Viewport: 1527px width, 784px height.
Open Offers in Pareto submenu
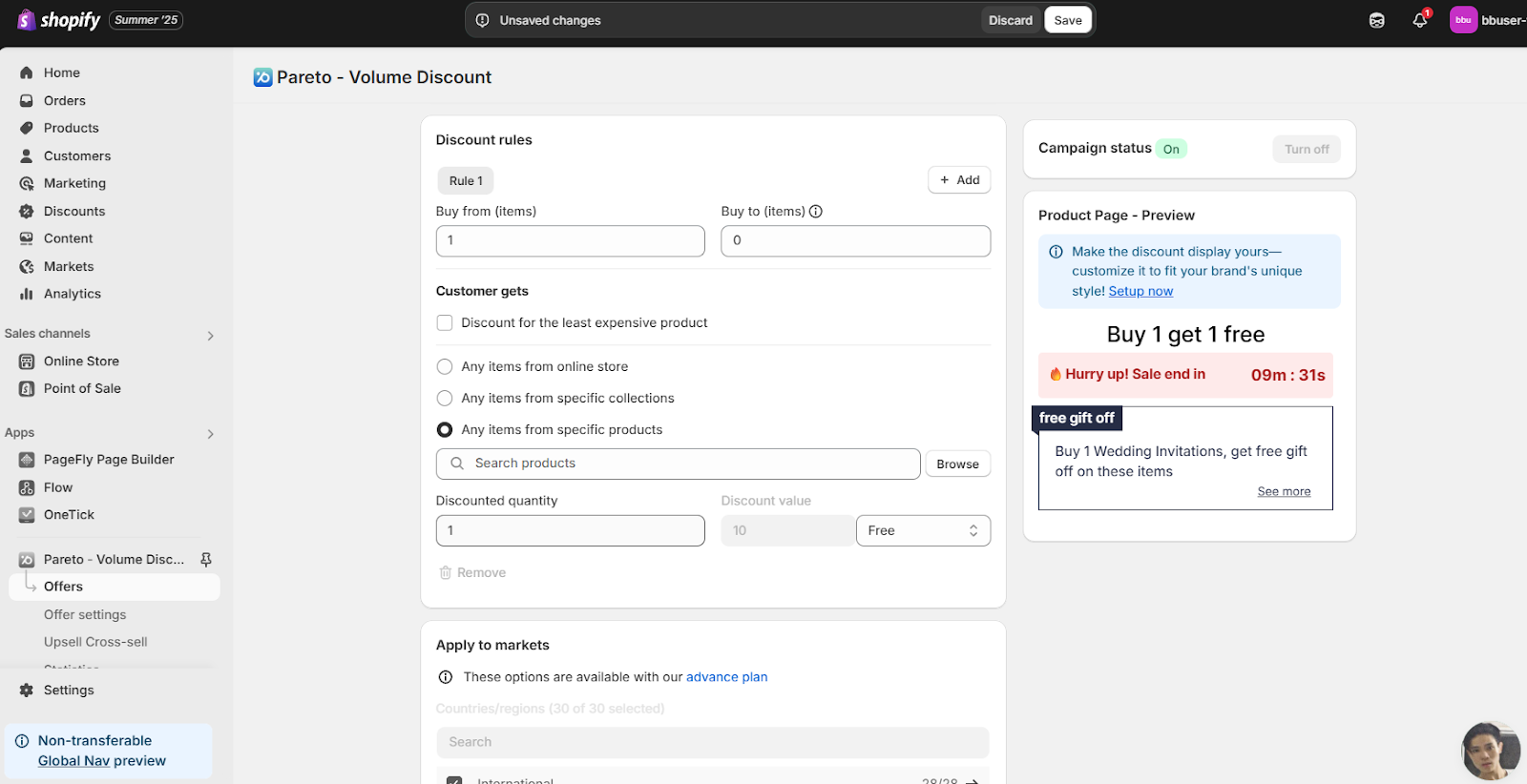pos(115,587)
